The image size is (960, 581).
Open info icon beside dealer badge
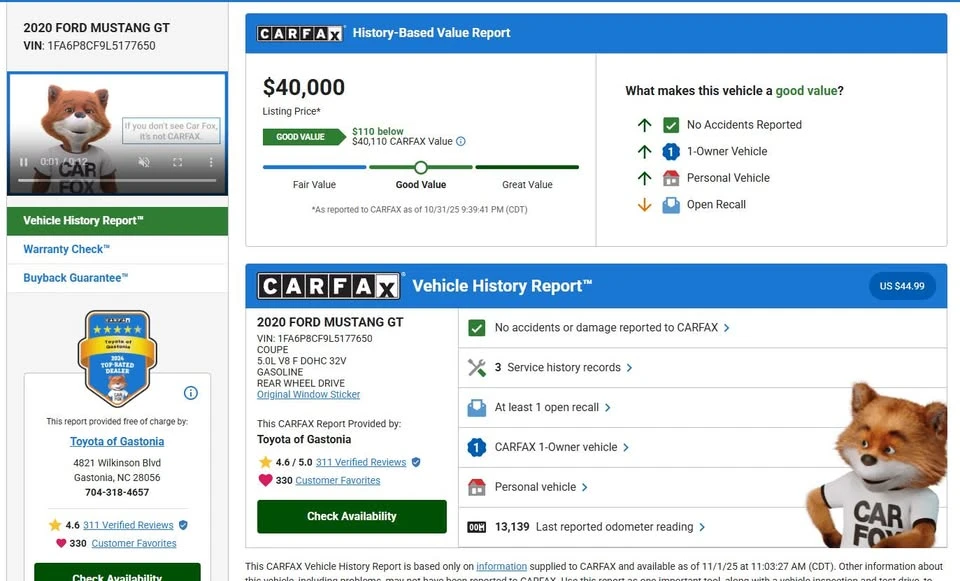click(x=191, y=393)
